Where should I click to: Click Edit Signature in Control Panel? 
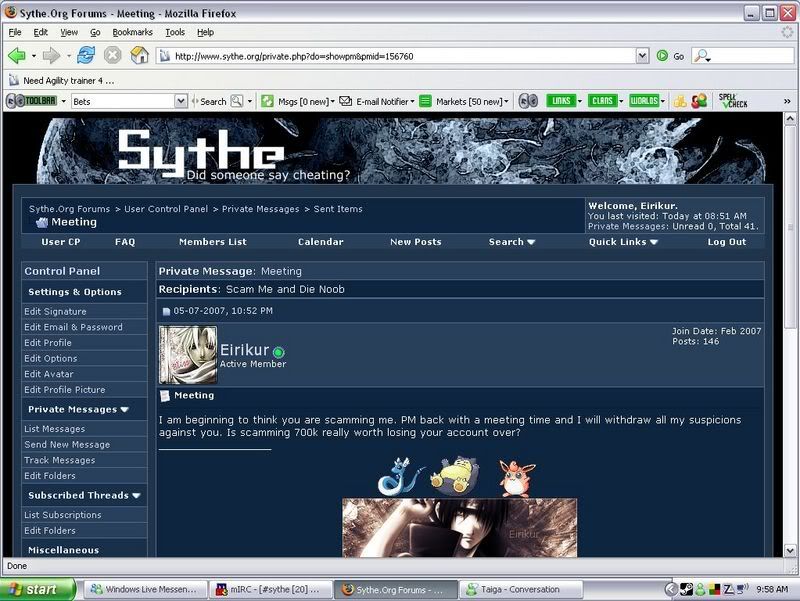click(x=55, y=311)
